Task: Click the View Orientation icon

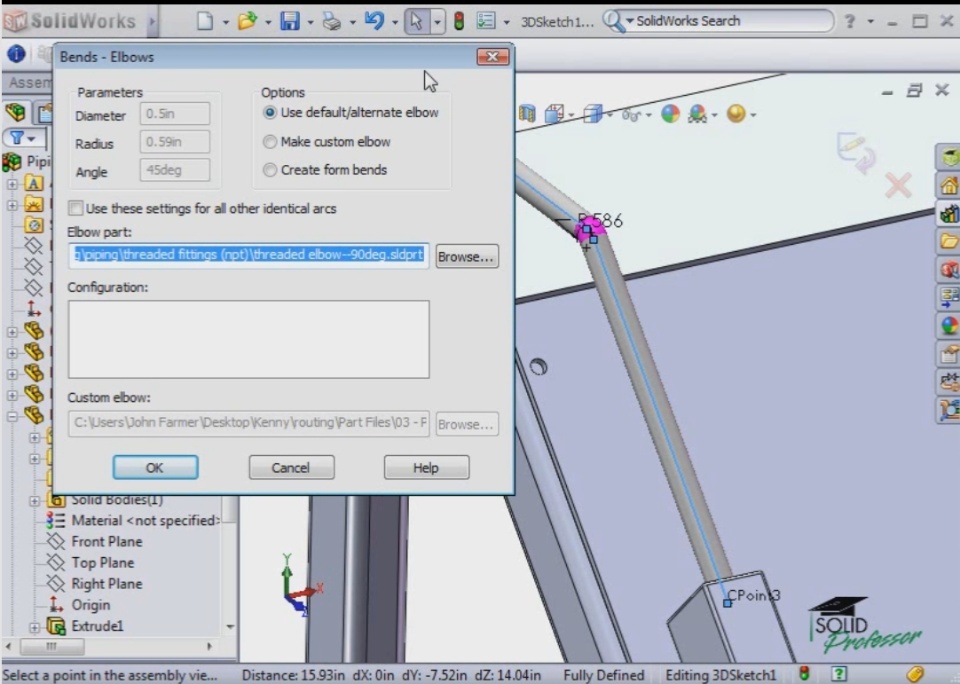Action: click(554, 113)
